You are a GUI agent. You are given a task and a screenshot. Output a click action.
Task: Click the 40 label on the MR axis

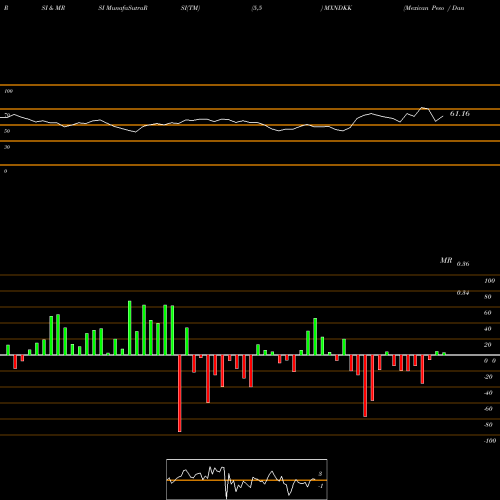click(x=488, y=329)
